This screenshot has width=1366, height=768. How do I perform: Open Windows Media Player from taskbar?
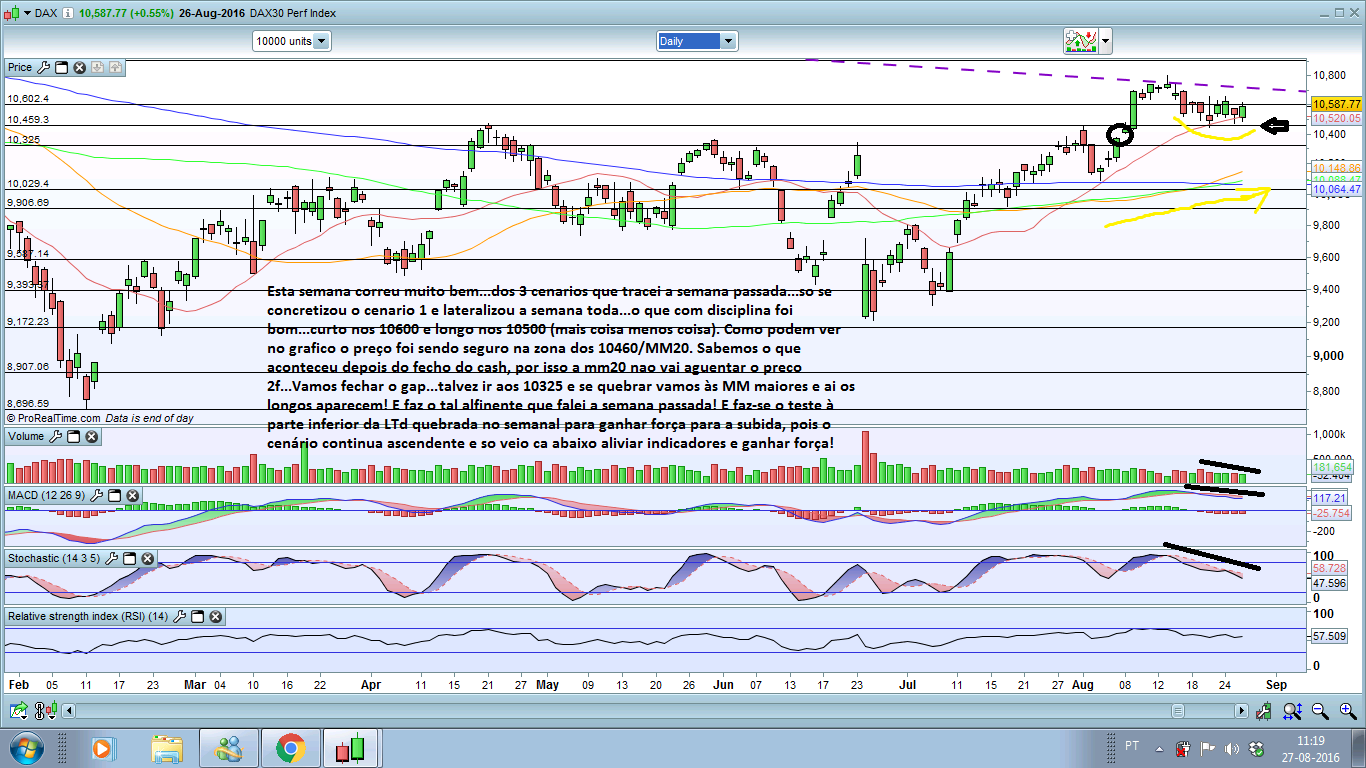click(x=102, y=747)
